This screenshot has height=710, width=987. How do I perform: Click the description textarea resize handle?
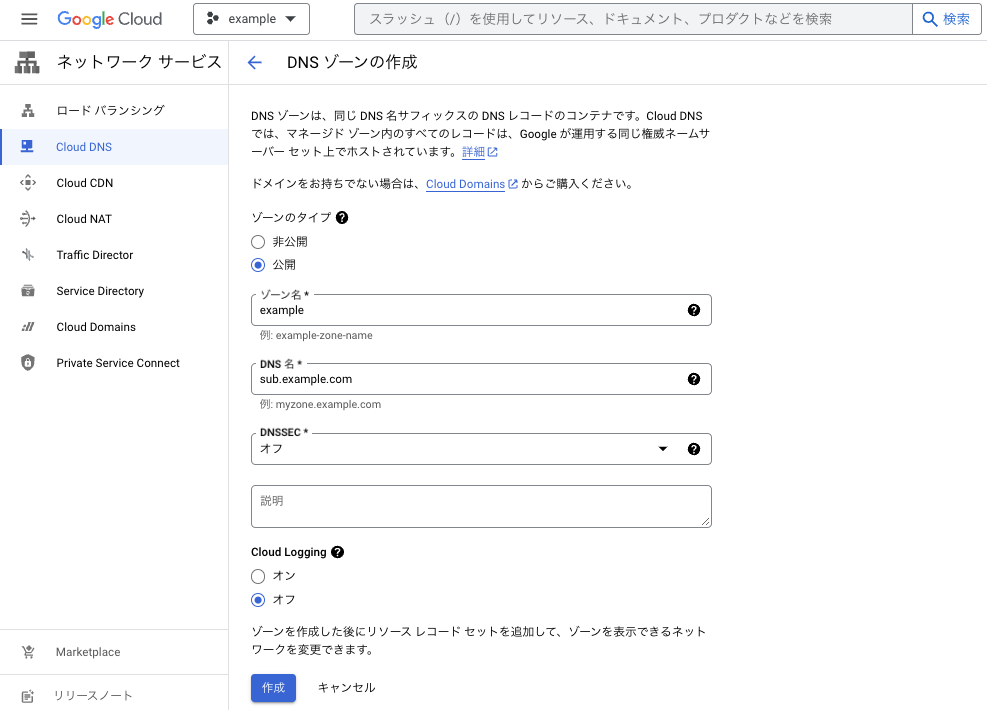point(706,521)
